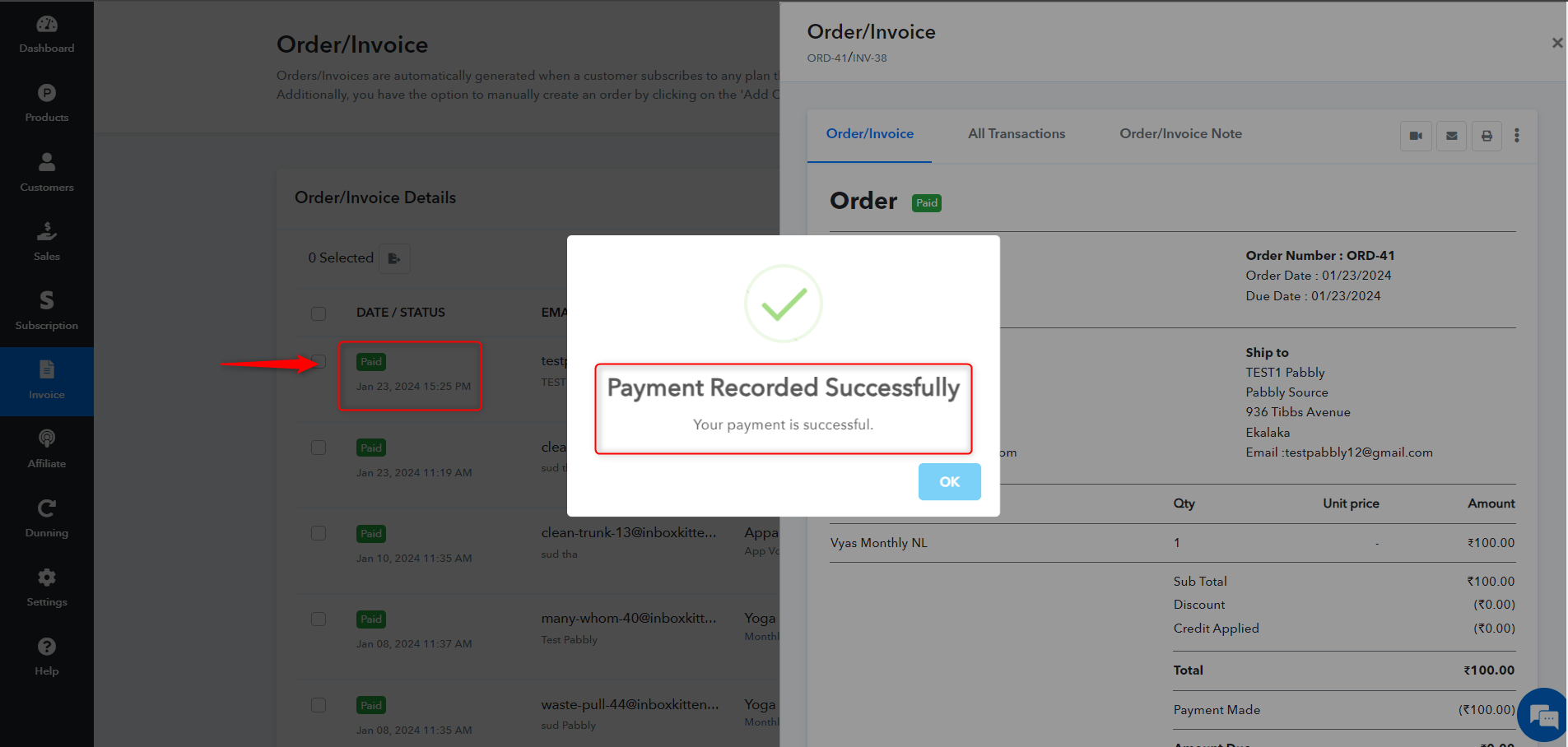Click the print icon in invoice panel

pyautogui.click(x=1487, y=136)
